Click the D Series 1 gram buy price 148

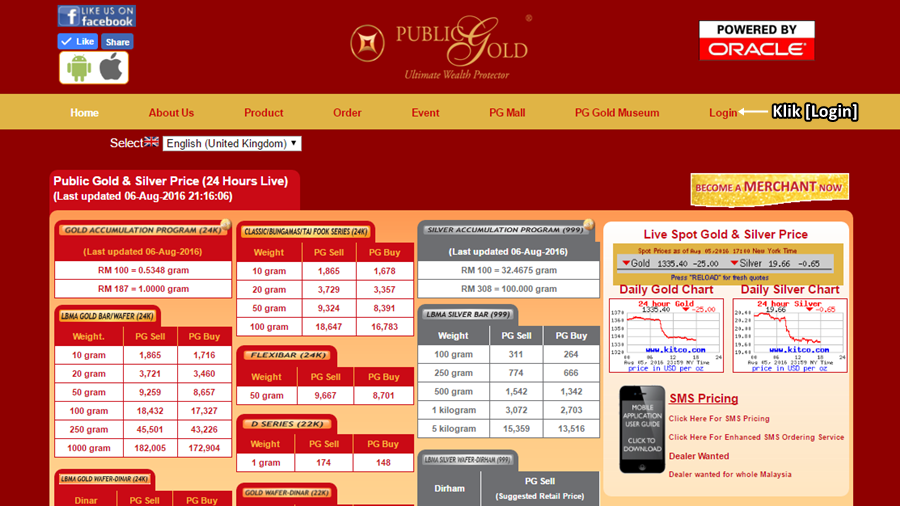coord(383,462)
